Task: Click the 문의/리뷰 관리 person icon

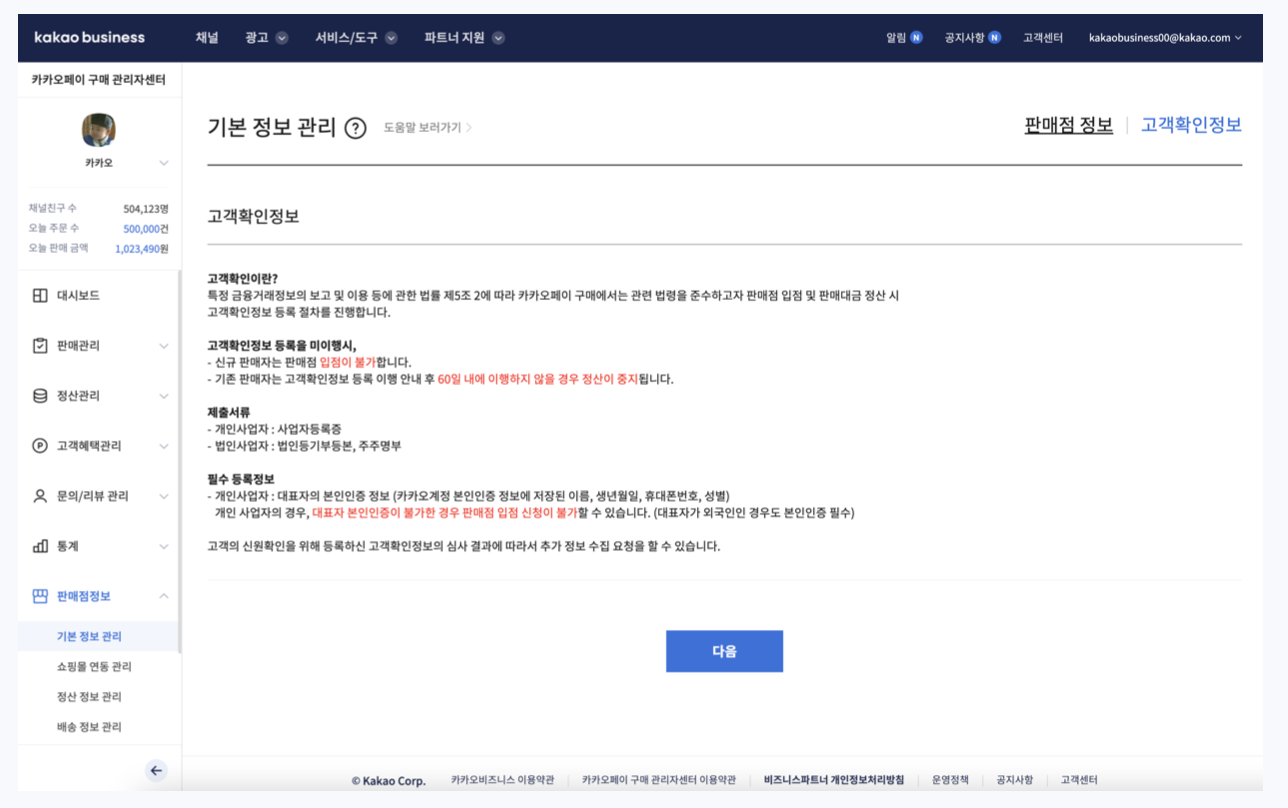Action: (40, 496)
